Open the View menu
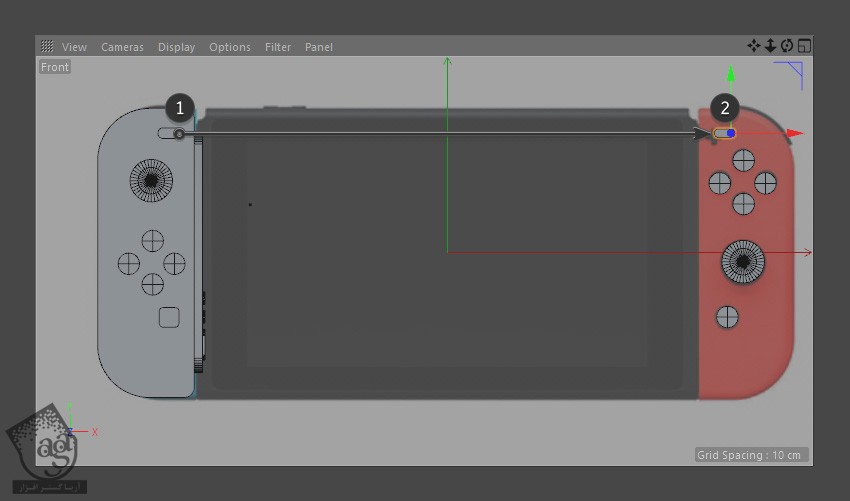The height and width of the screenshot is (501, 850). (x=74, y=47)
